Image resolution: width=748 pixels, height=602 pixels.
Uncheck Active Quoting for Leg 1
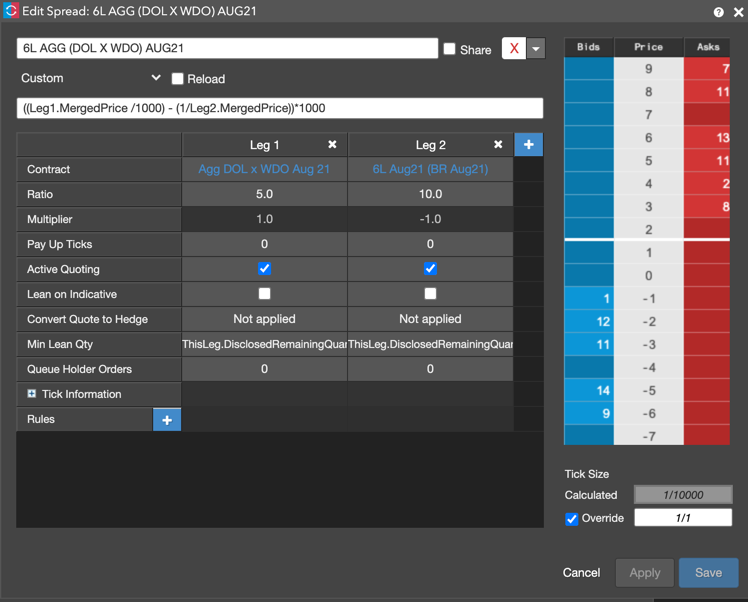click(x=264, y=269)
